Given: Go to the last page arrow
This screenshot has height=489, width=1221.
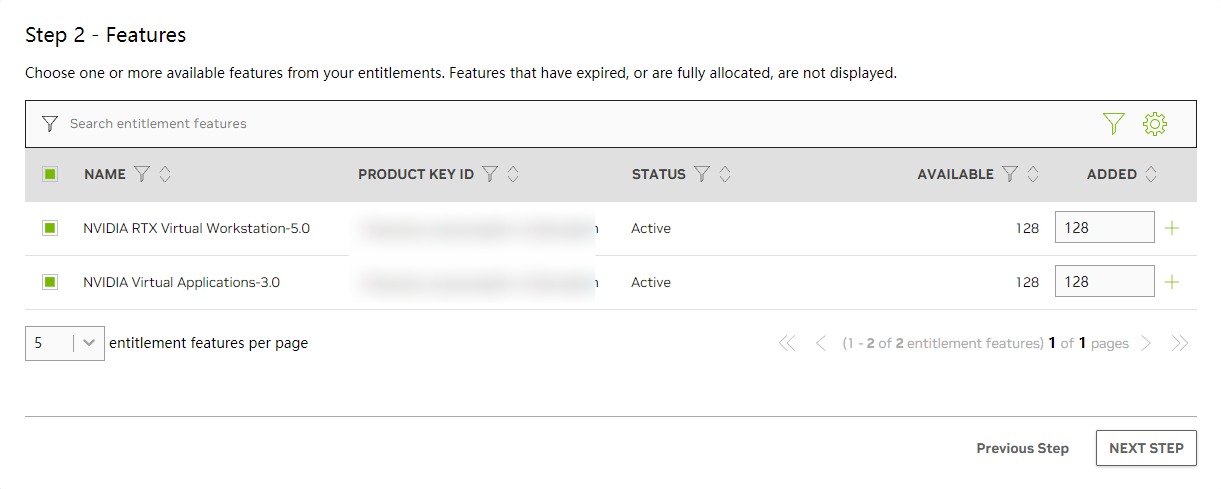Looking at the screenshot, I should coord(1180,343).
